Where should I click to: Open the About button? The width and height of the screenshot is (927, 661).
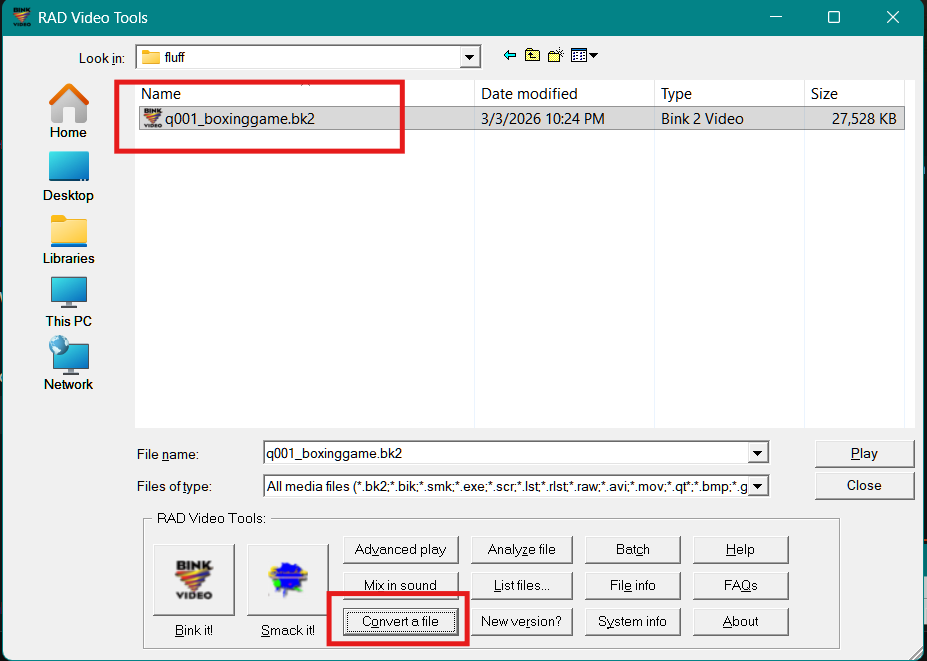point(740,621)
